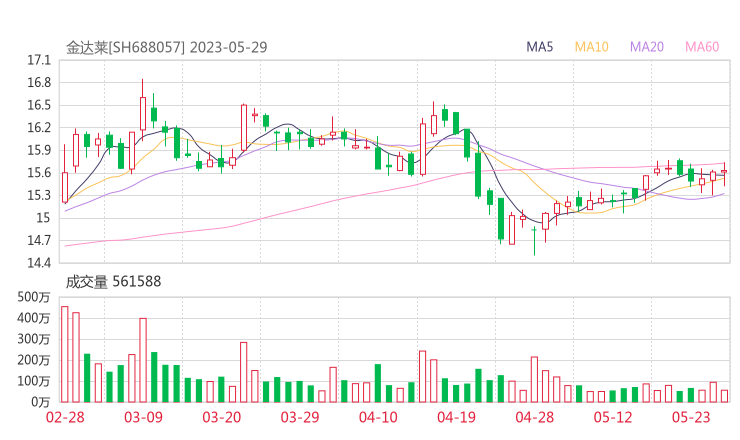Screen dimensions: 740x440
Task: Click the 03-20 date axis label
Action: [222, 417]
